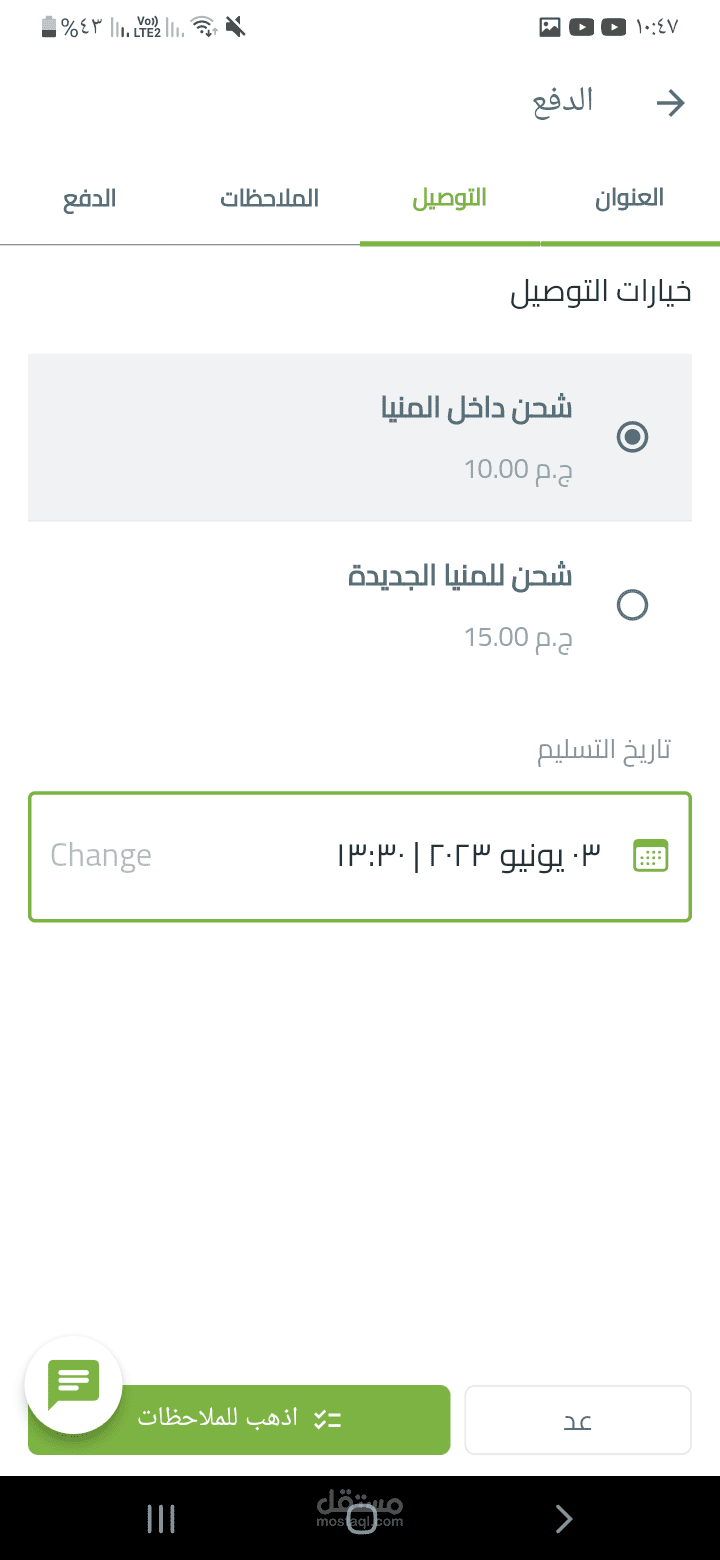Select شحن داخل المنيا radio button

(632, 437)
